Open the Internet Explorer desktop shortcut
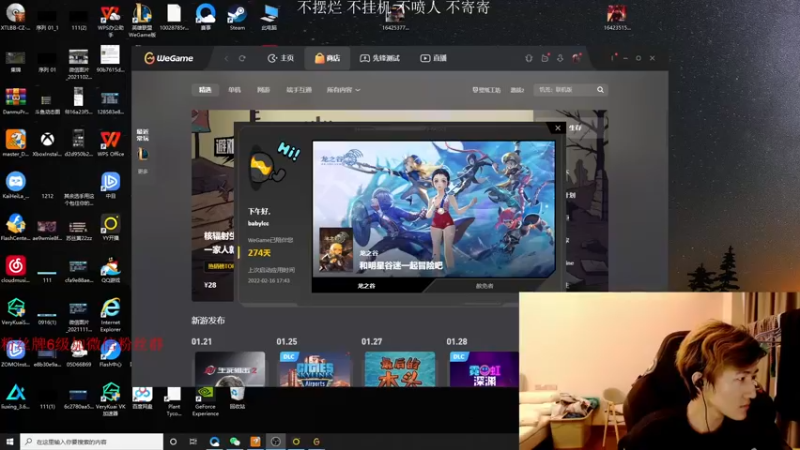The height and width of the screenshot is (450, 800). point(110,314)
